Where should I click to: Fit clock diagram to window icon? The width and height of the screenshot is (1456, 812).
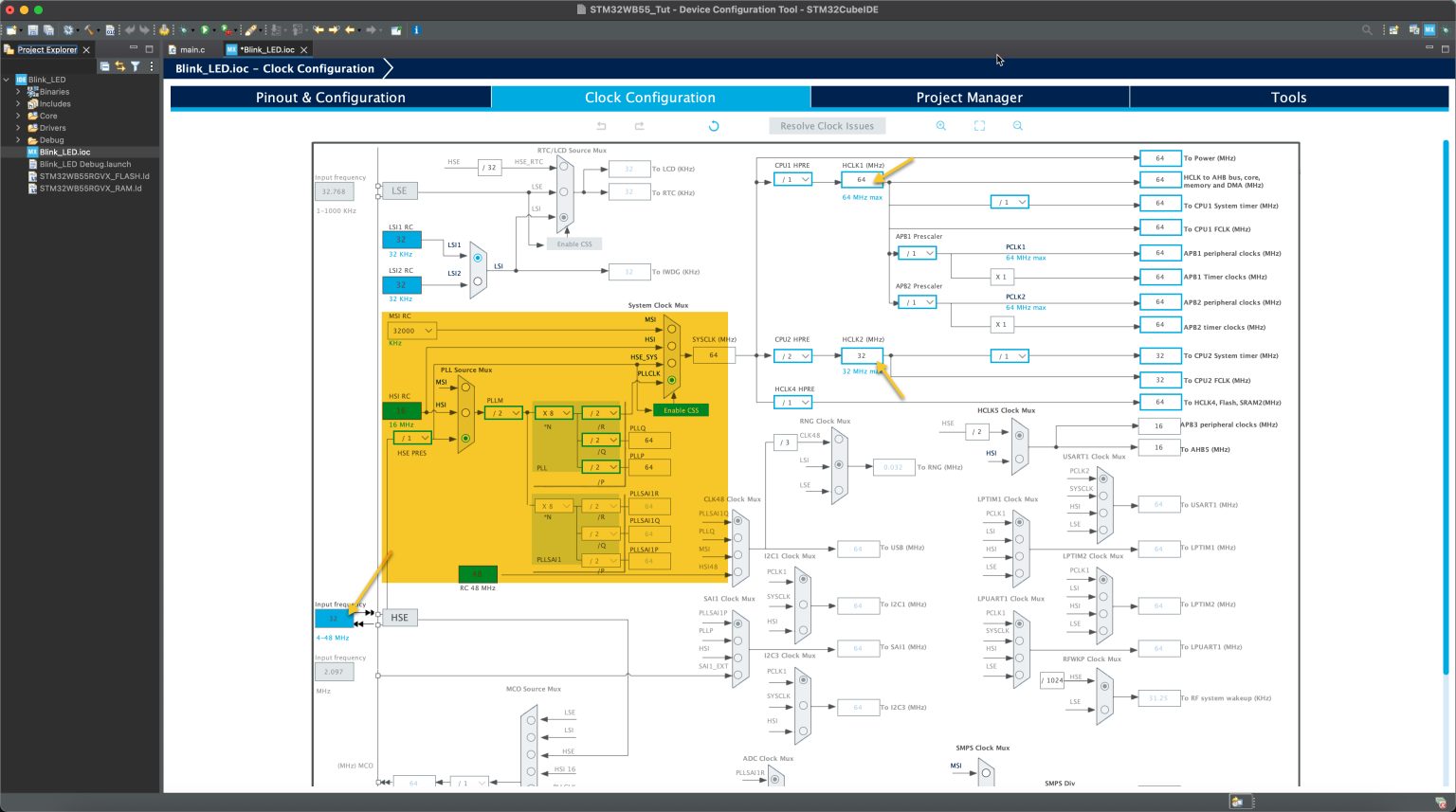979,126
